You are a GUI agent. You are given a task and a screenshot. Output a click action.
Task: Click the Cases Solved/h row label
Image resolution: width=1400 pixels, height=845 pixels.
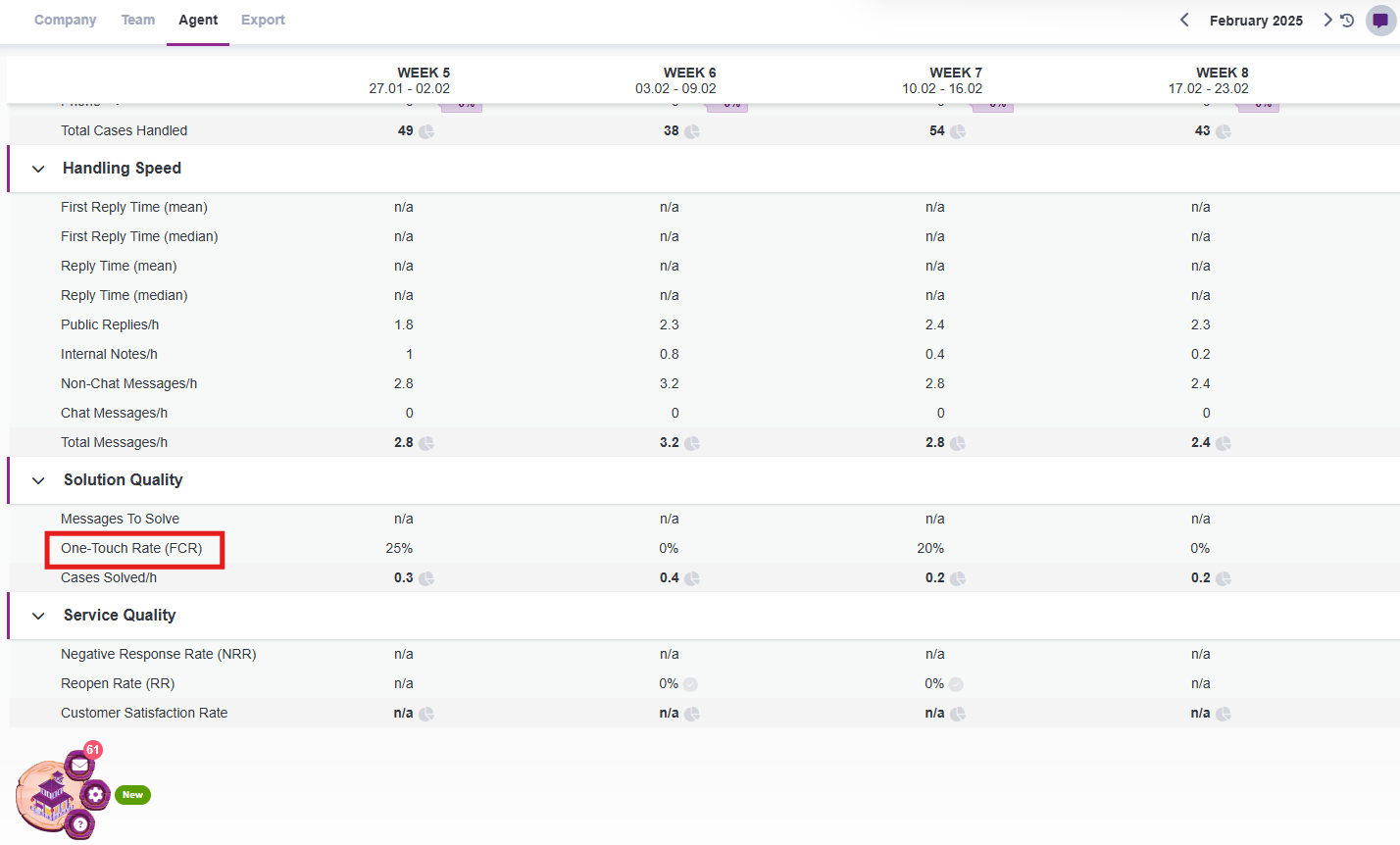pyautogui.click(x=109, y=577)
